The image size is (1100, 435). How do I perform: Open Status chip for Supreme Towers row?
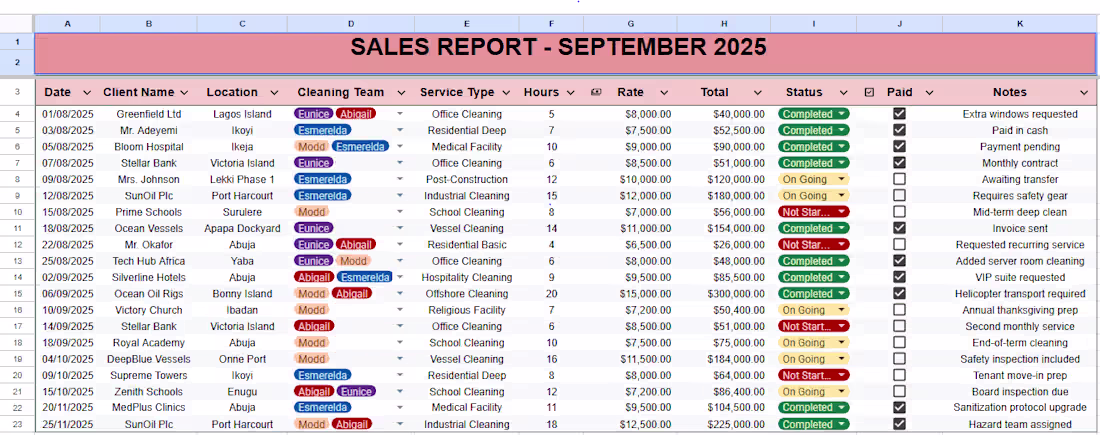[x=814, y=375]
